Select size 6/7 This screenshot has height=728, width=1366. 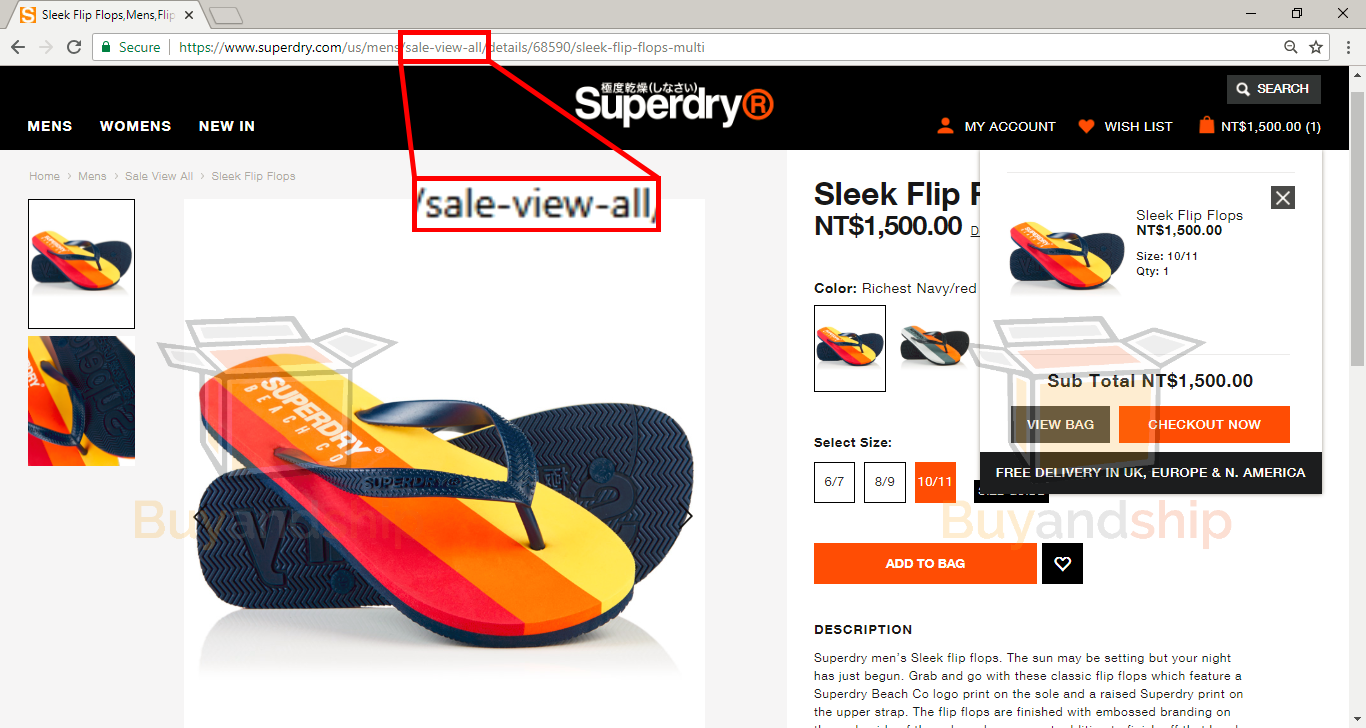834,482
